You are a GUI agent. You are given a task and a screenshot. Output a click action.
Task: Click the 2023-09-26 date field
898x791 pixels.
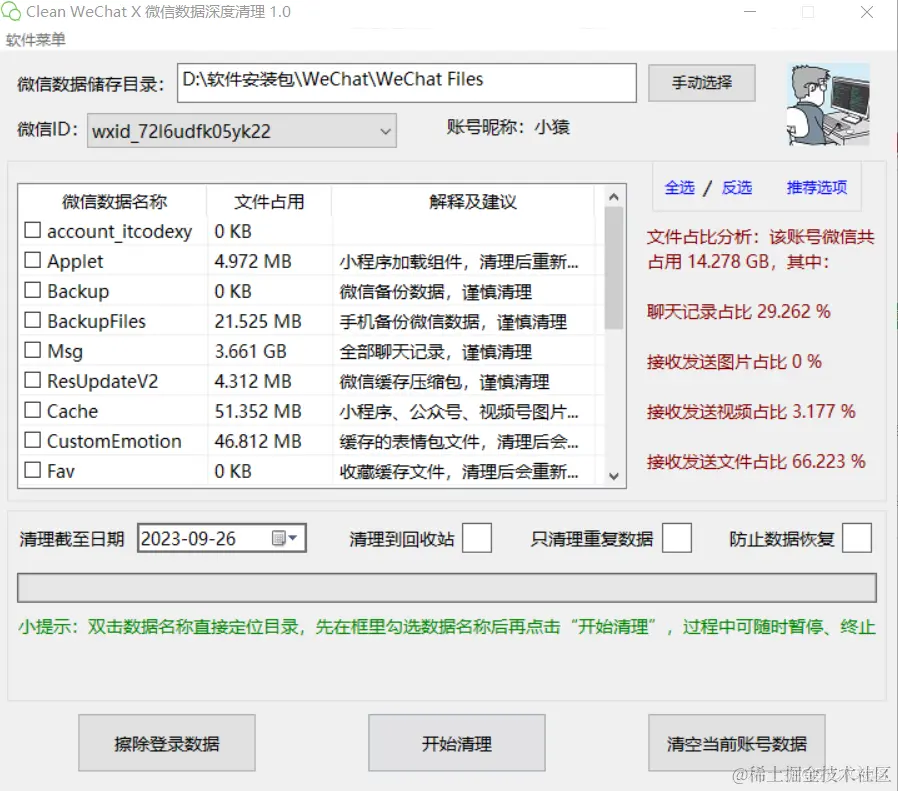tap(222, 538)
